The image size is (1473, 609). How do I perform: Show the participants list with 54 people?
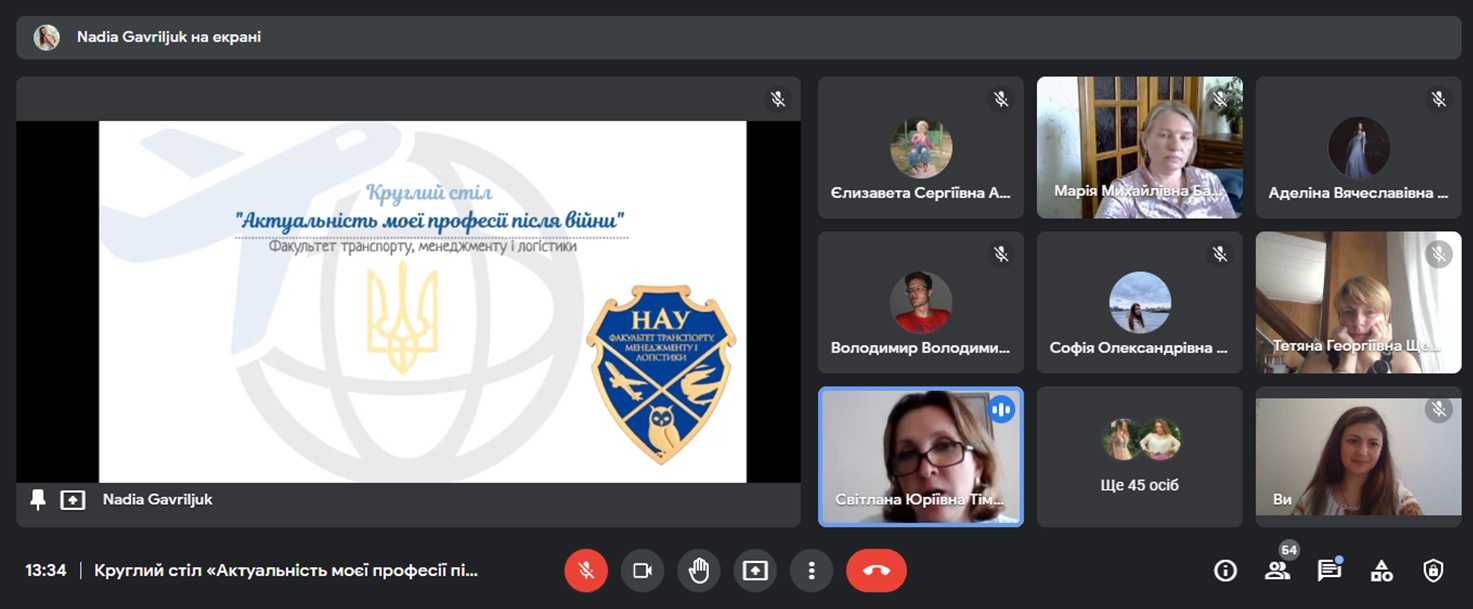(x=1277, y=571)
